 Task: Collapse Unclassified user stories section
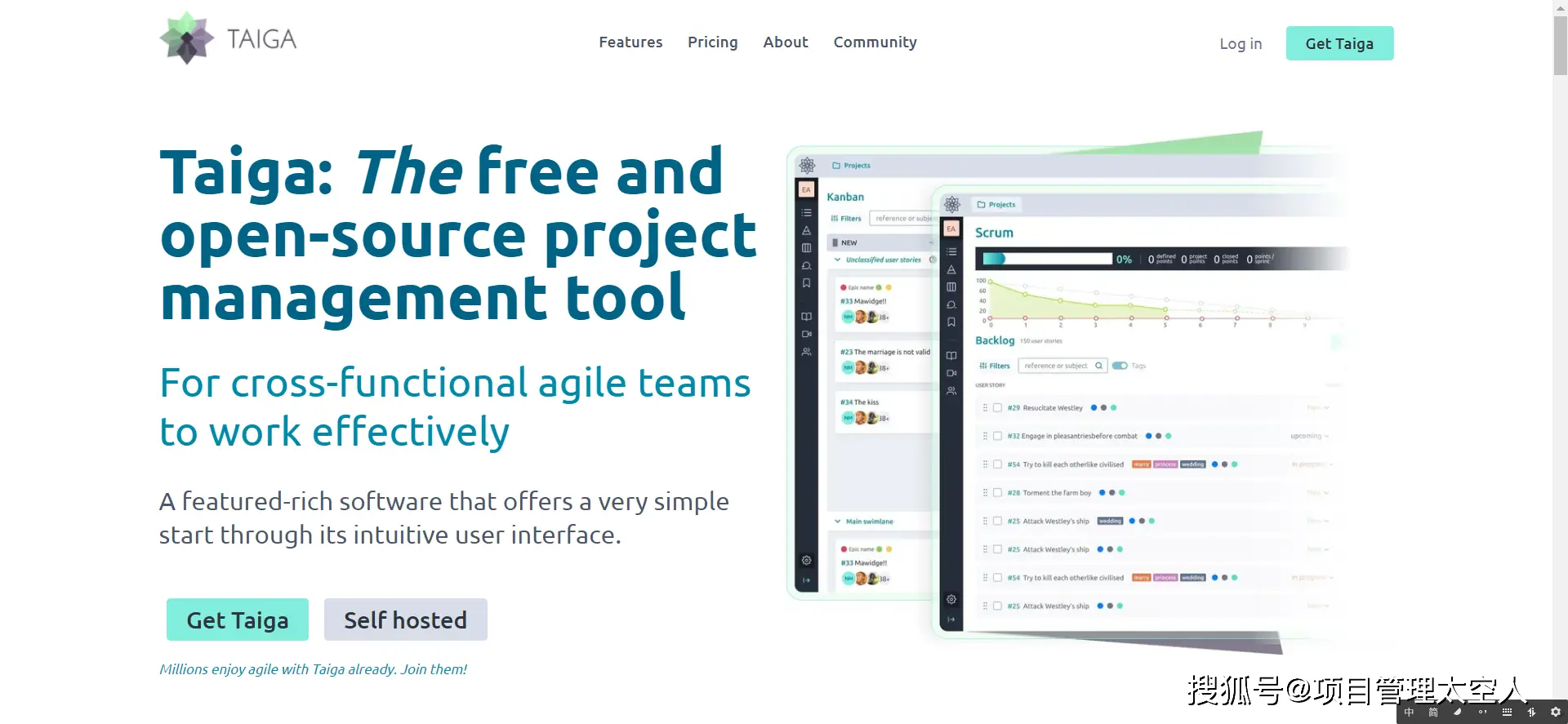tap(837, 260)
